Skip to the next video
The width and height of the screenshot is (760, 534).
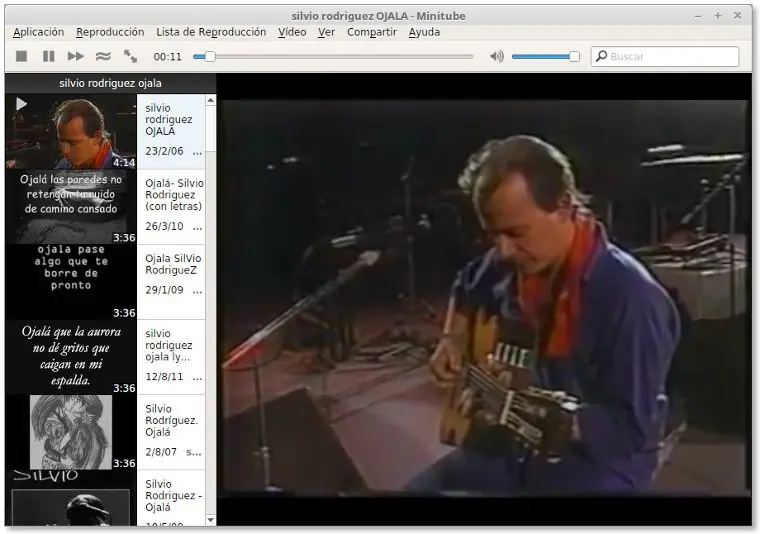[76, 56]
